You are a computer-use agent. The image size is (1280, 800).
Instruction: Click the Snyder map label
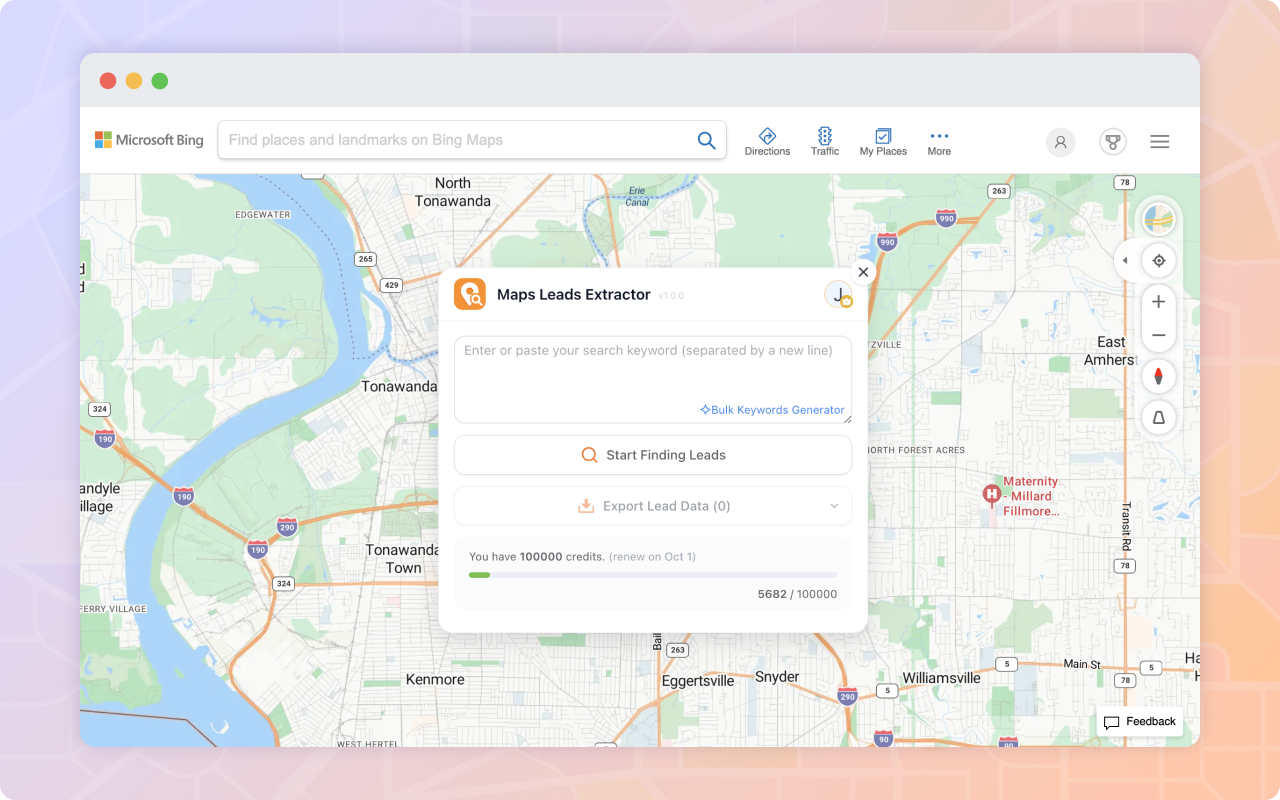[x=777, y=677]
